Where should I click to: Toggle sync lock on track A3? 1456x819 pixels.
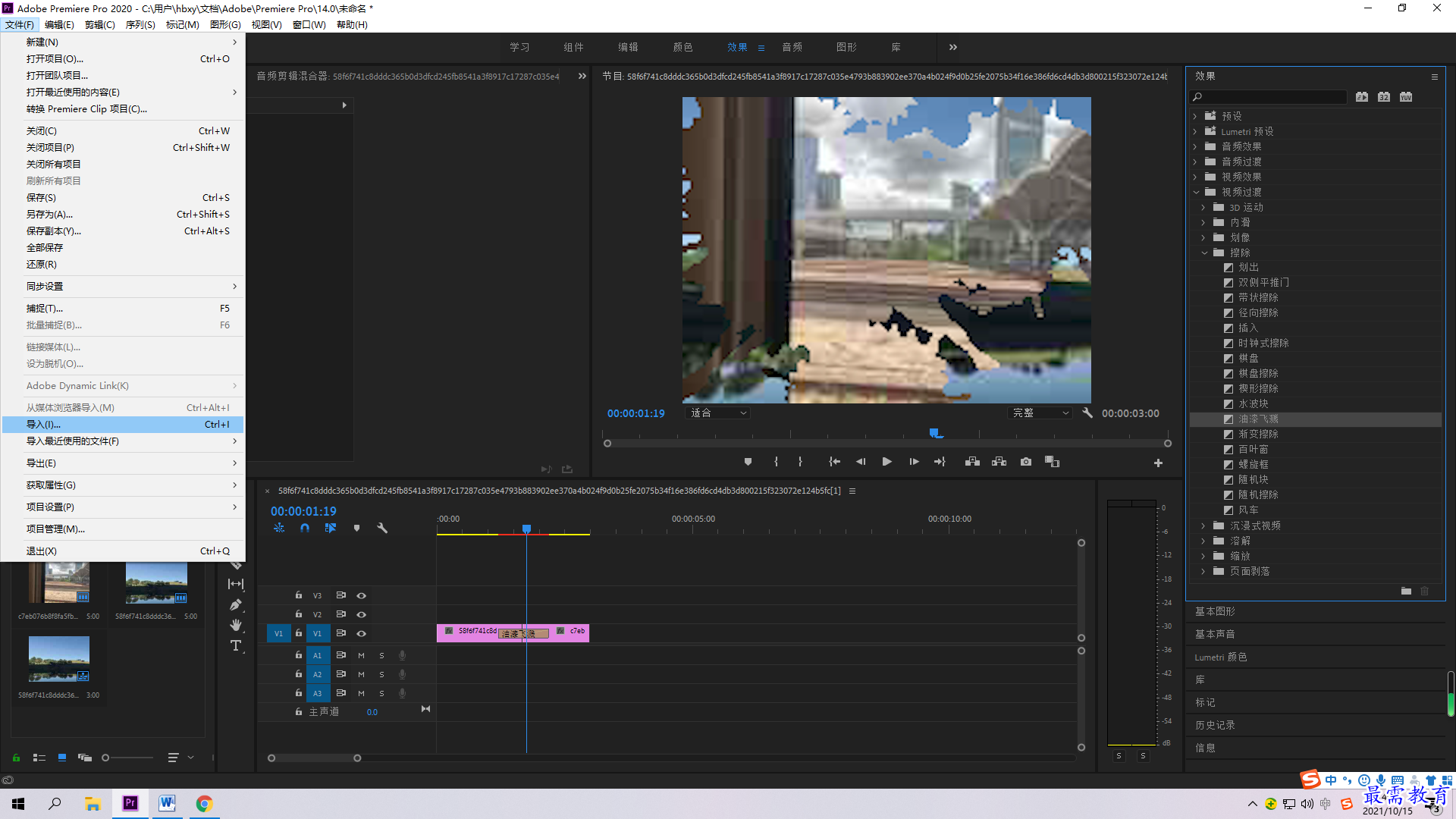(x=341, y=693)
